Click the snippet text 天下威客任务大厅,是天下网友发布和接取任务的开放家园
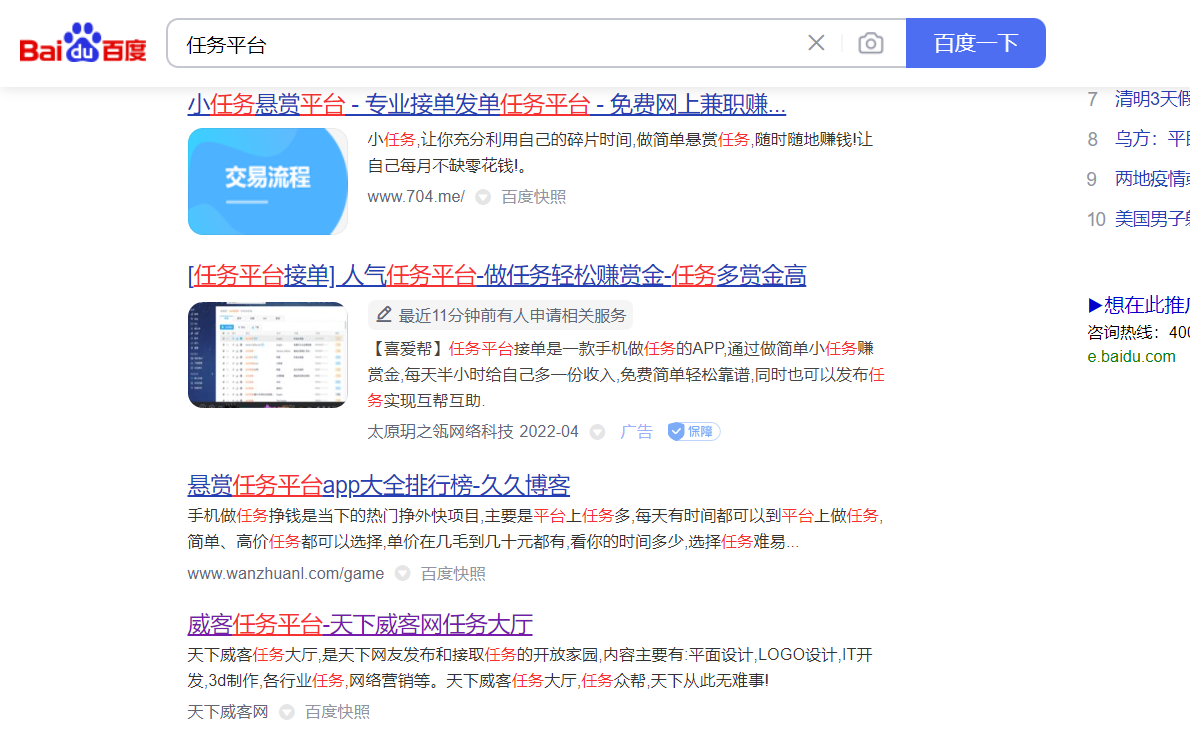This screenshot has width=1190, height=735. tap(530, 667)
